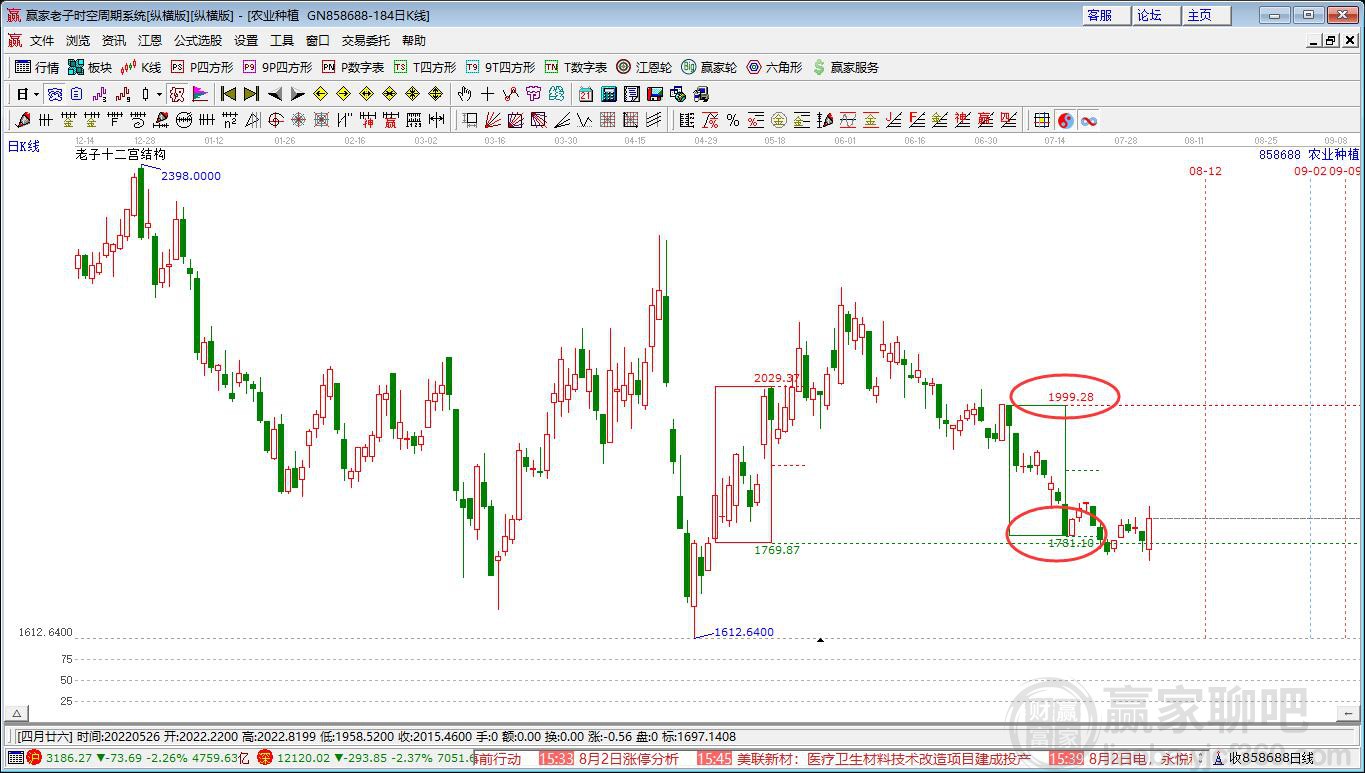Open the 板块 sector view
The image size is (1365, 773).
[x=90, y=67]
